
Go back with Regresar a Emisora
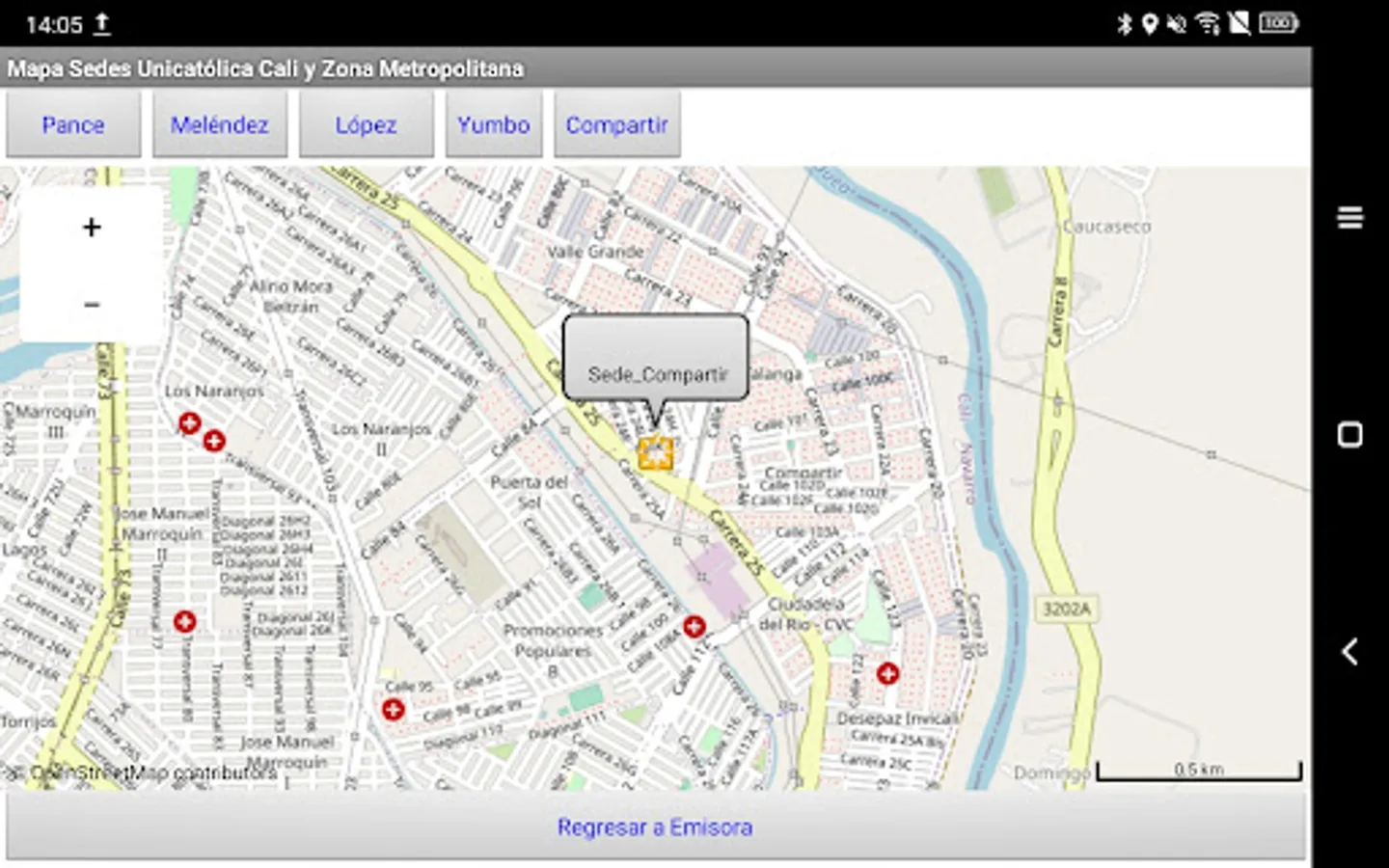pos(656,827)
